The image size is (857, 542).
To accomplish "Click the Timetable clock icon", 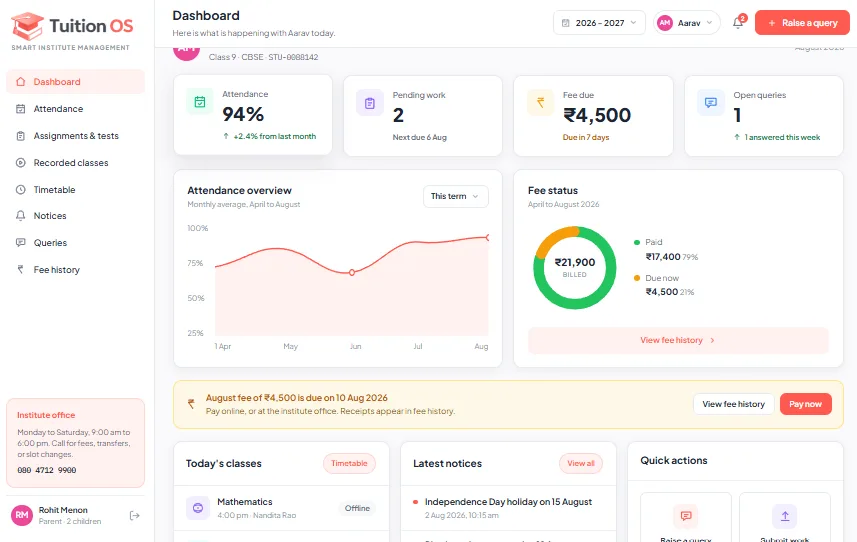I will pos(21,190).
